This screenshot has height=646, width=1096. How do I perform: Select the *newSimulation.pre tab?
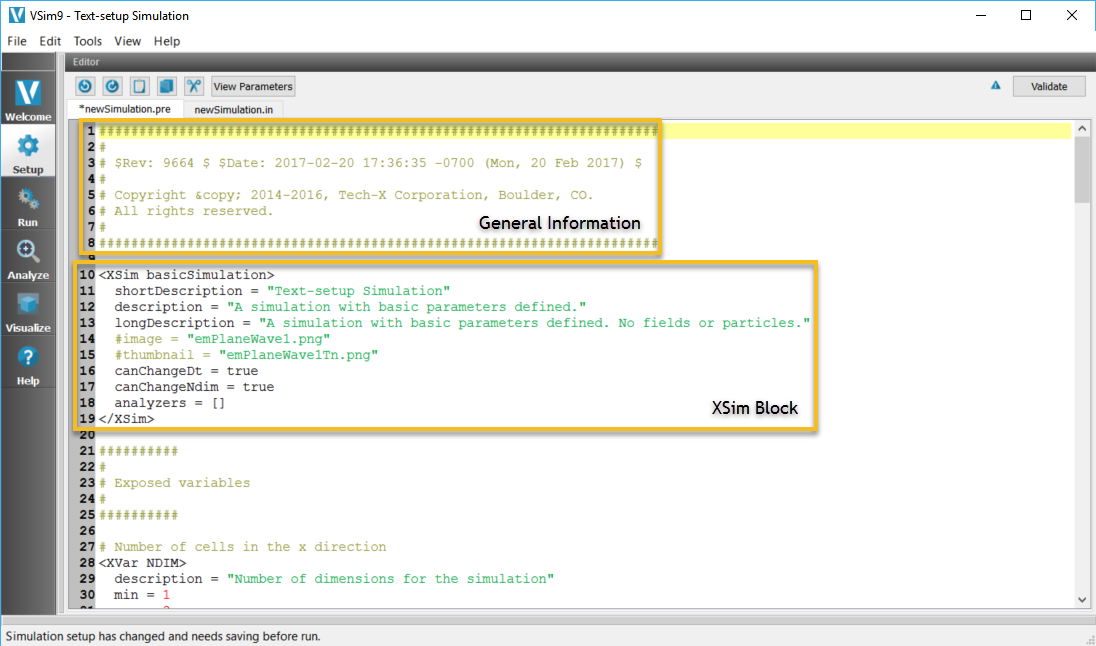tap(125, 109)
